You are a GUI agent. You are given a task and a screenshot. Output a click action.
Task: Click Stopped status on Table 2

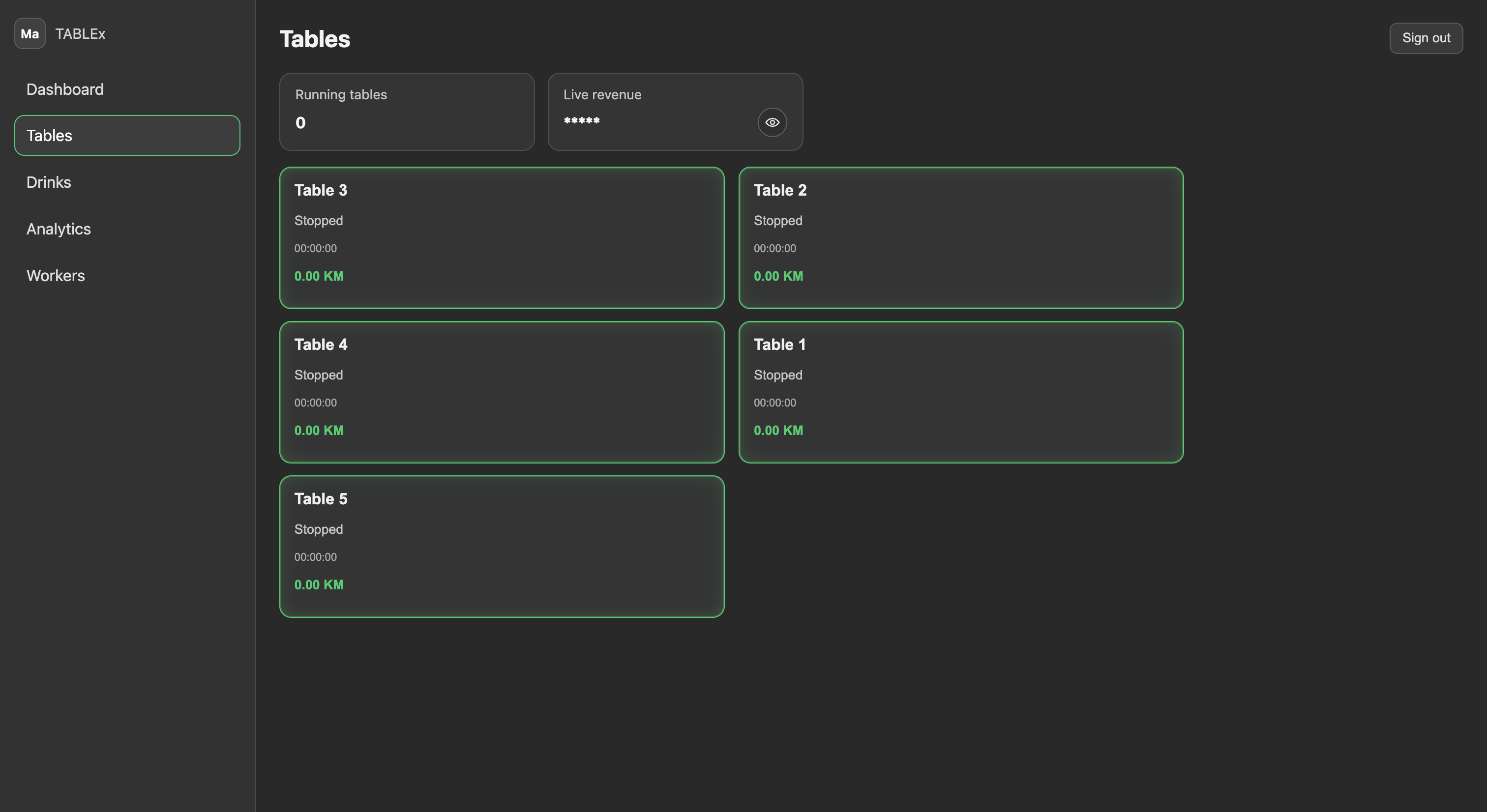(777, 221)
